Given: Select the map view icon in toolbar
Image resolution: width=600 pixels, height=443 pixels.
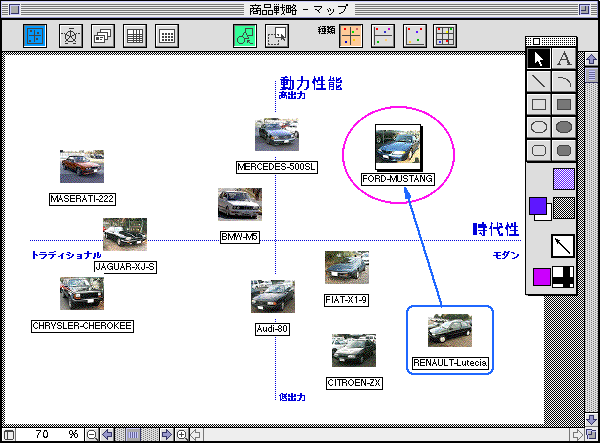Looking at the screenshot, I should point(35,36).
